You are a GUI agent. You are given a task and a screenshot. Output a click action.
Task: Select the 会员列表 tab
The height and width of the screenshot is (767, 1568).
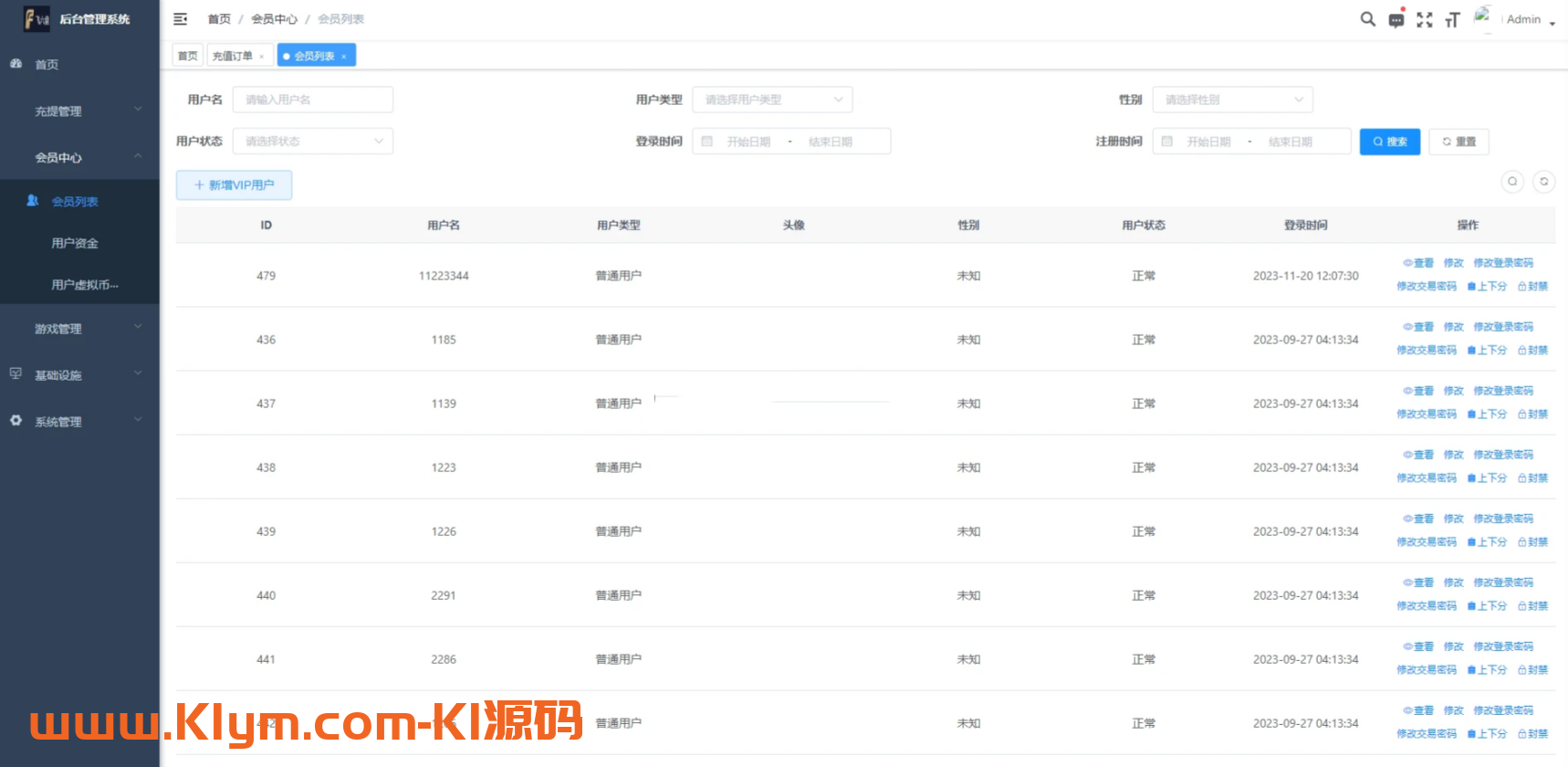[316, 56]
